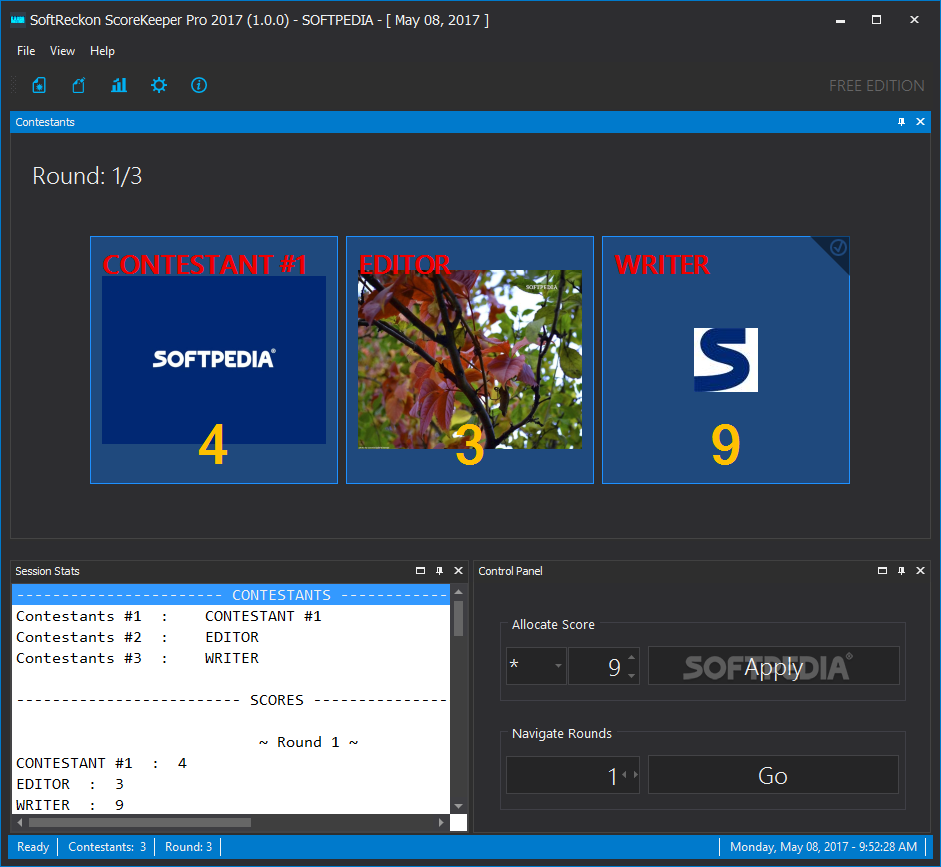Click the date and time in status bar
This screenshot has width=941, height=867.
823,847
